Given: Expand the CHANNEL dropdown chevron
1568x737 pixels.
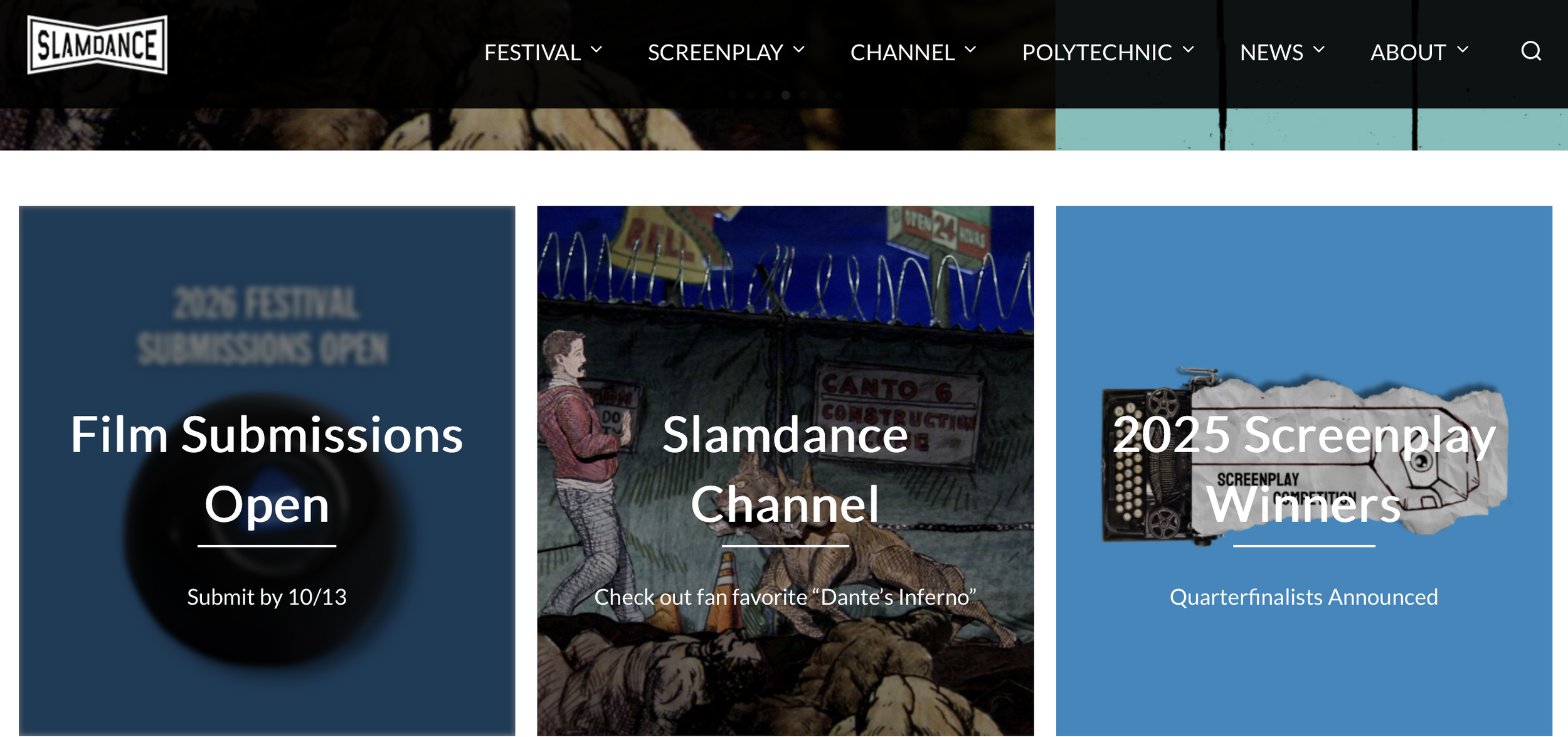Looking at the screenshot, I should click(x=970, y=50).
